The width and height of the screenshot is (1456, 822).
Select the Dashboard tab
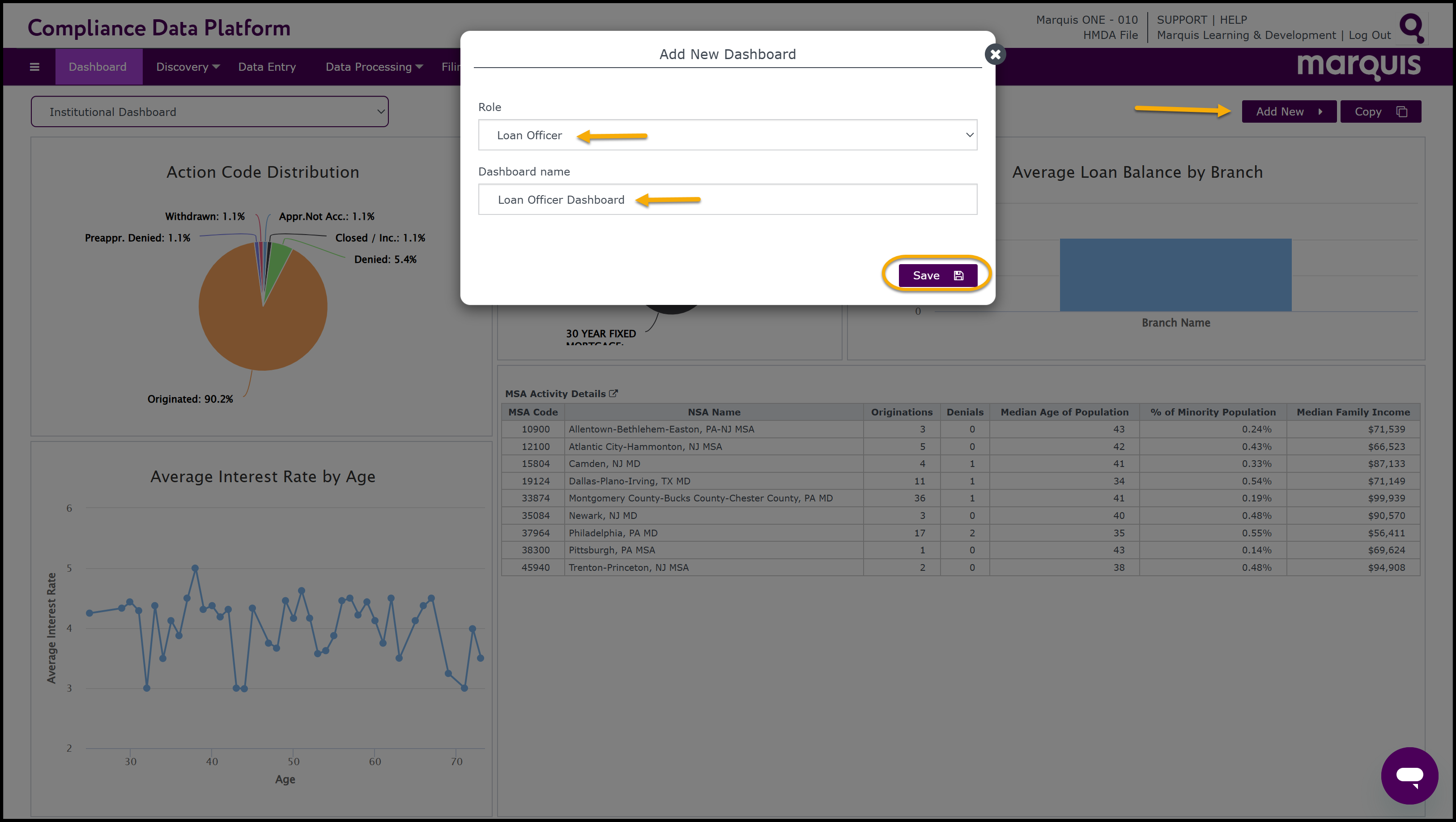pyautogui.click(x=98, y=67)
